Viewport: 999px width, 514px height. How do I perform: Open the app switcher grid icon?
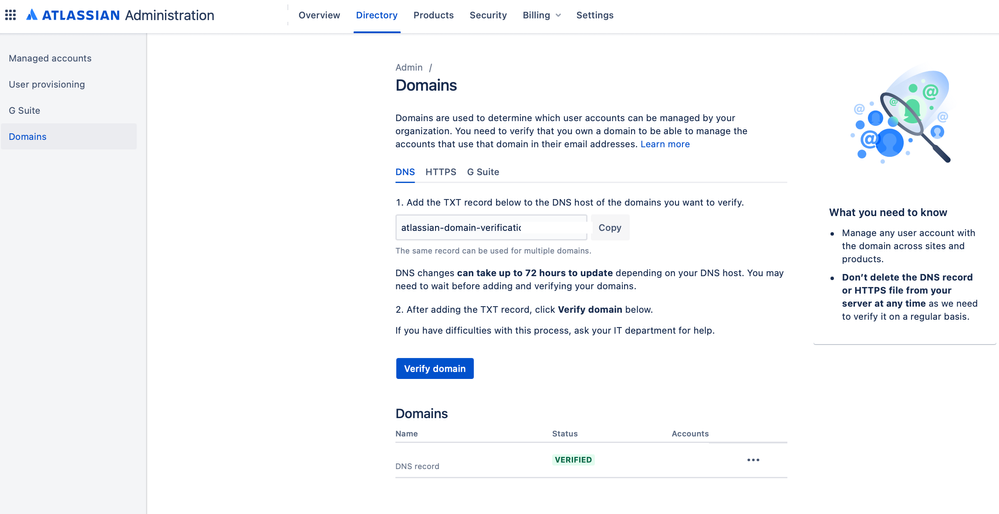coord(10,15)
